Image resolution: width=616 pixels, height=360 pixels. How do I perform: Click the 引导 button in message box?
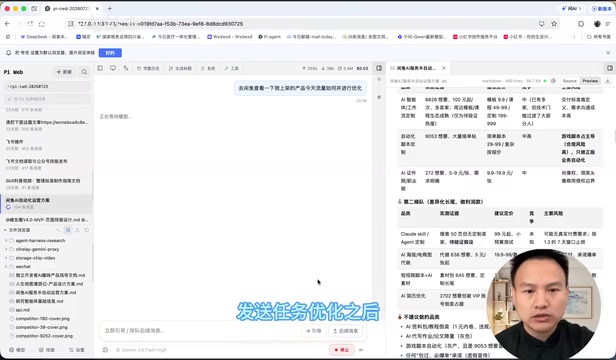tap(313, 331)
